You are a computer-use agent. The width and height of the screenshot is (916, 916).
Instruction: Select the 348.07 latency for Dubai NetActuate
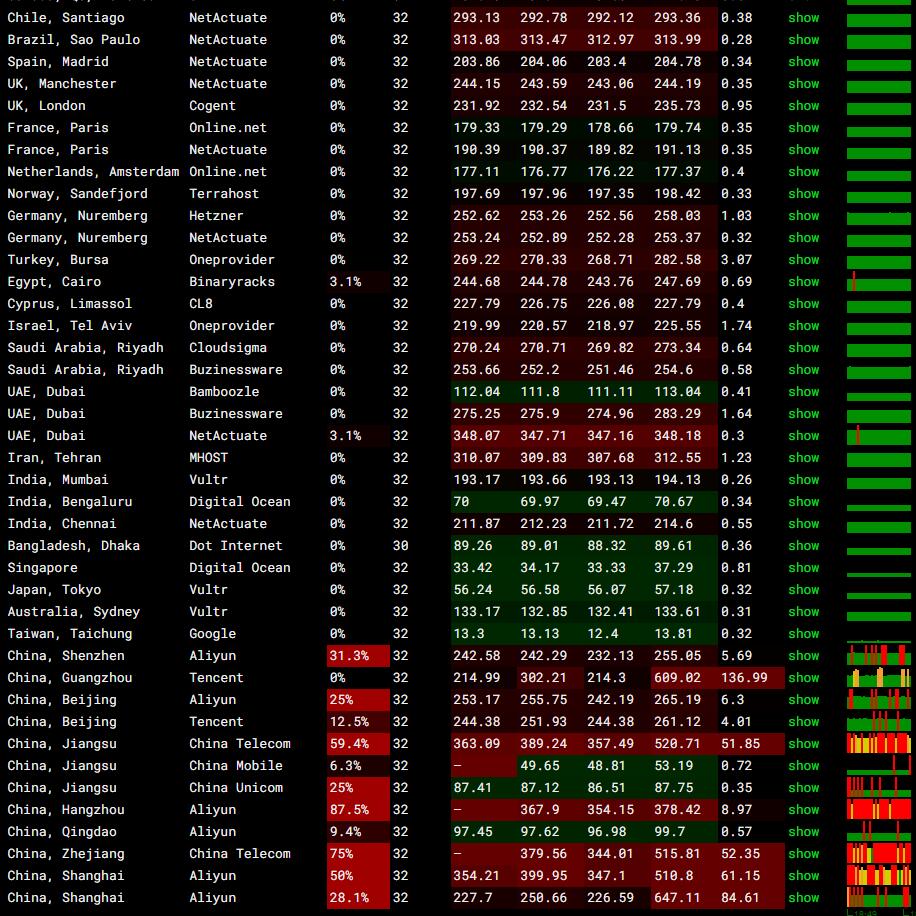click(476, 435)
